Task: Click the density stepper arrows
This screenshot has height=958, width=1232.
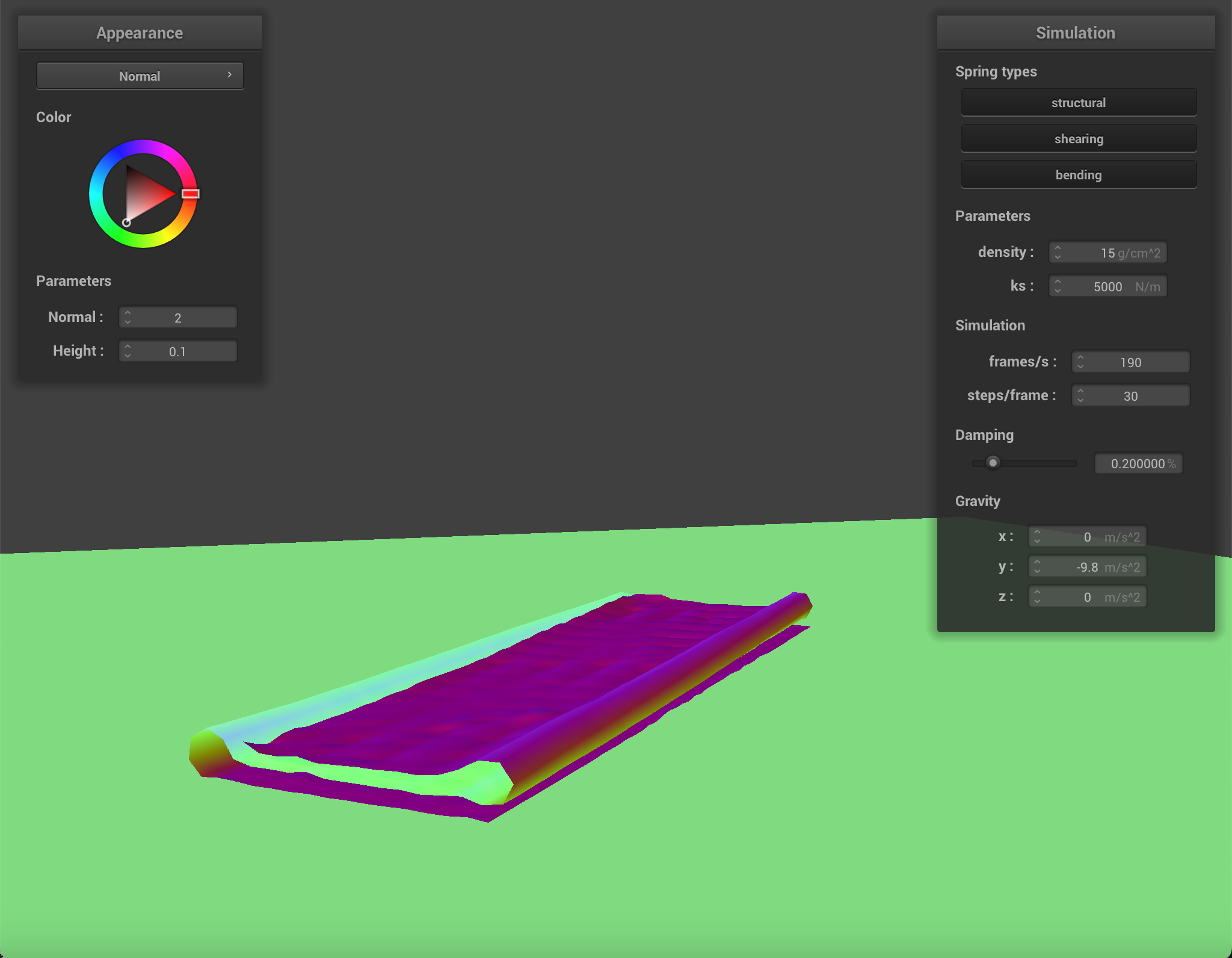Action: tap(1058, 253)
